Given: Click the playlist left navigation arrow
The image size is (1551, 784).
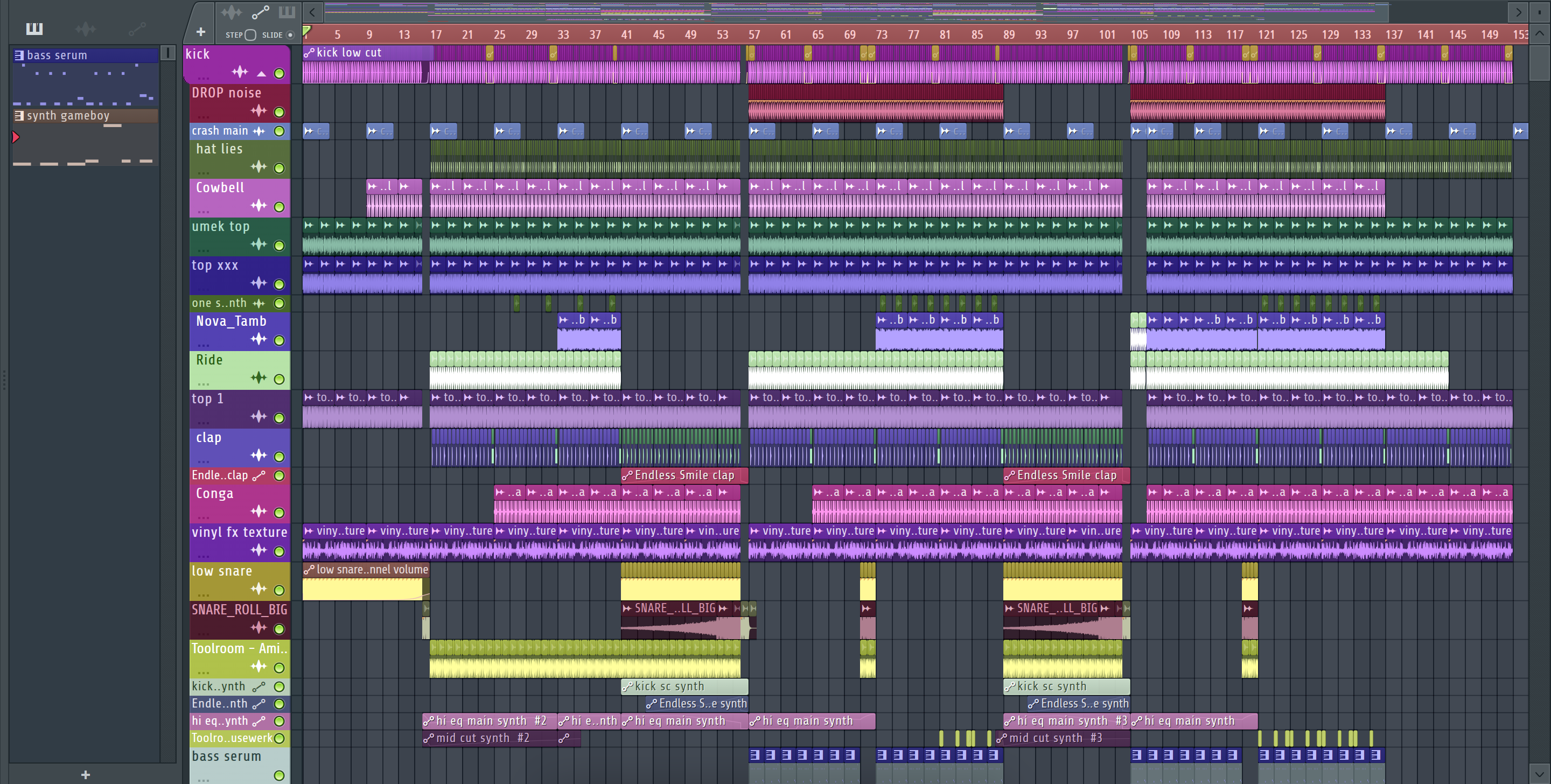Looking at the screenshot, I should pyautogui.click(x=312, y=12).
